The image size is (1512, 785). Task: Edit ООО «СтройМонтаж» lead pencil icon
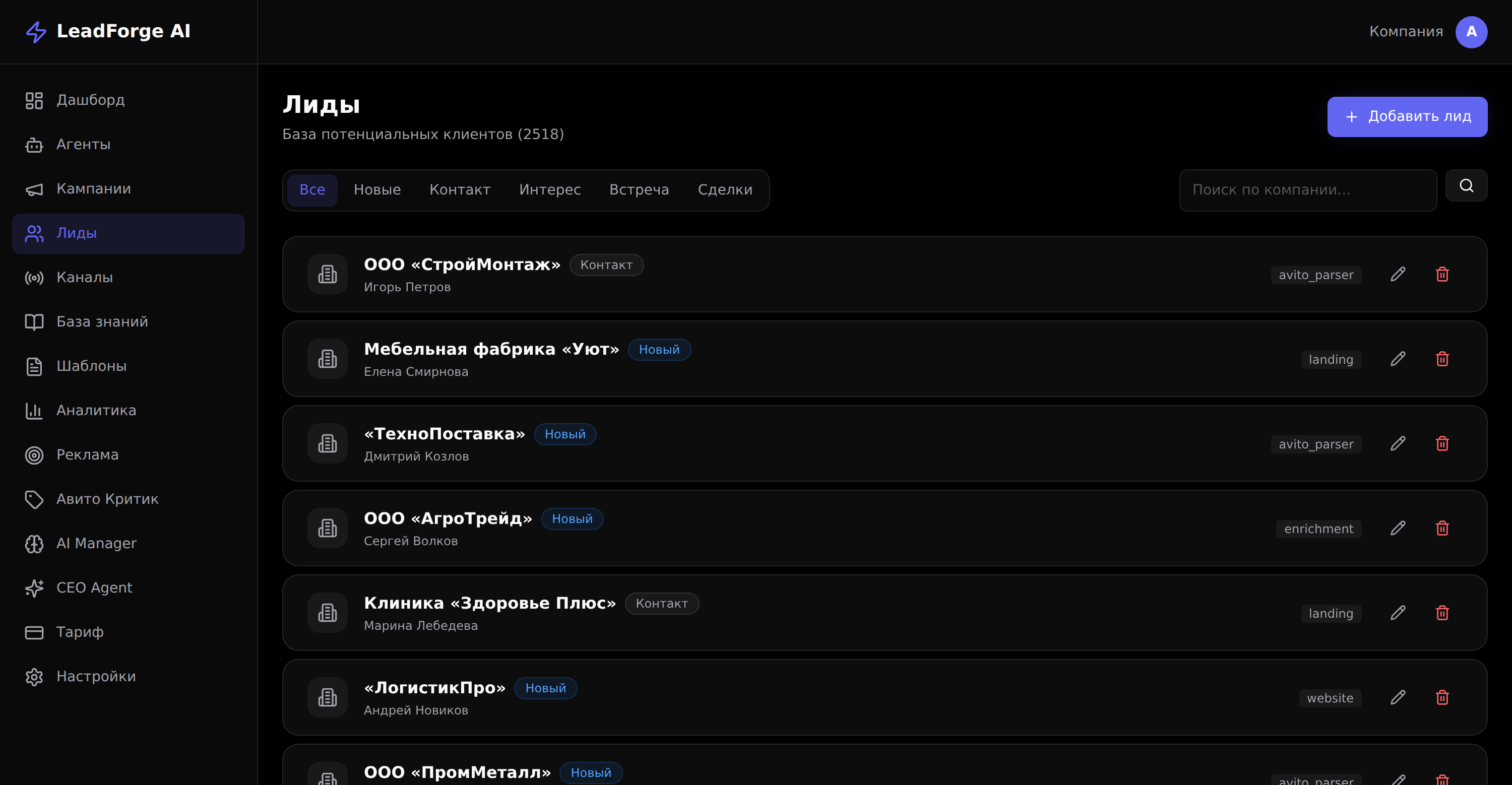1398,274
